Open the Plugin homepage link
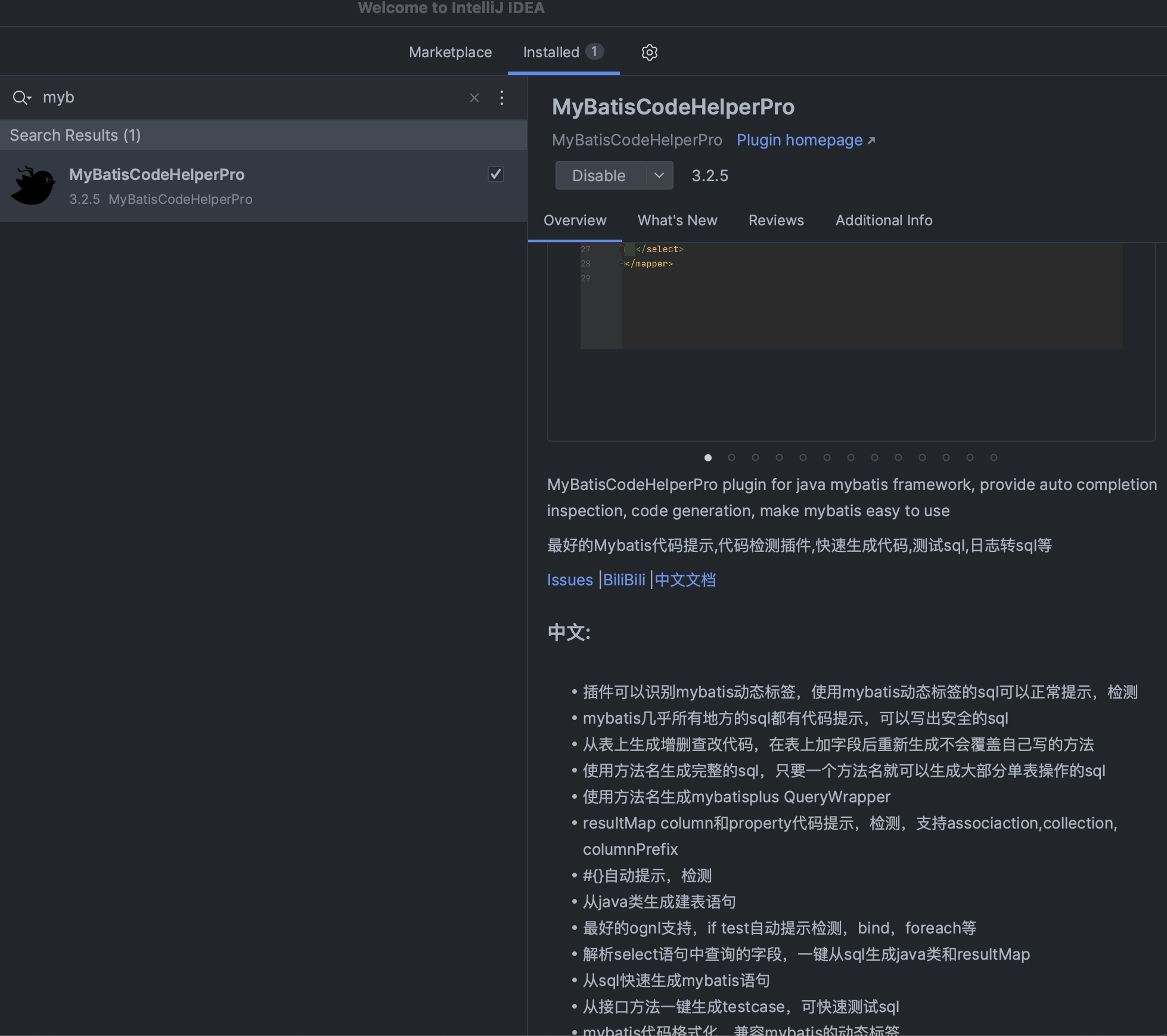Image resolution: width=1167 pixels, height=1036 pixels. [x=799, y=140]
